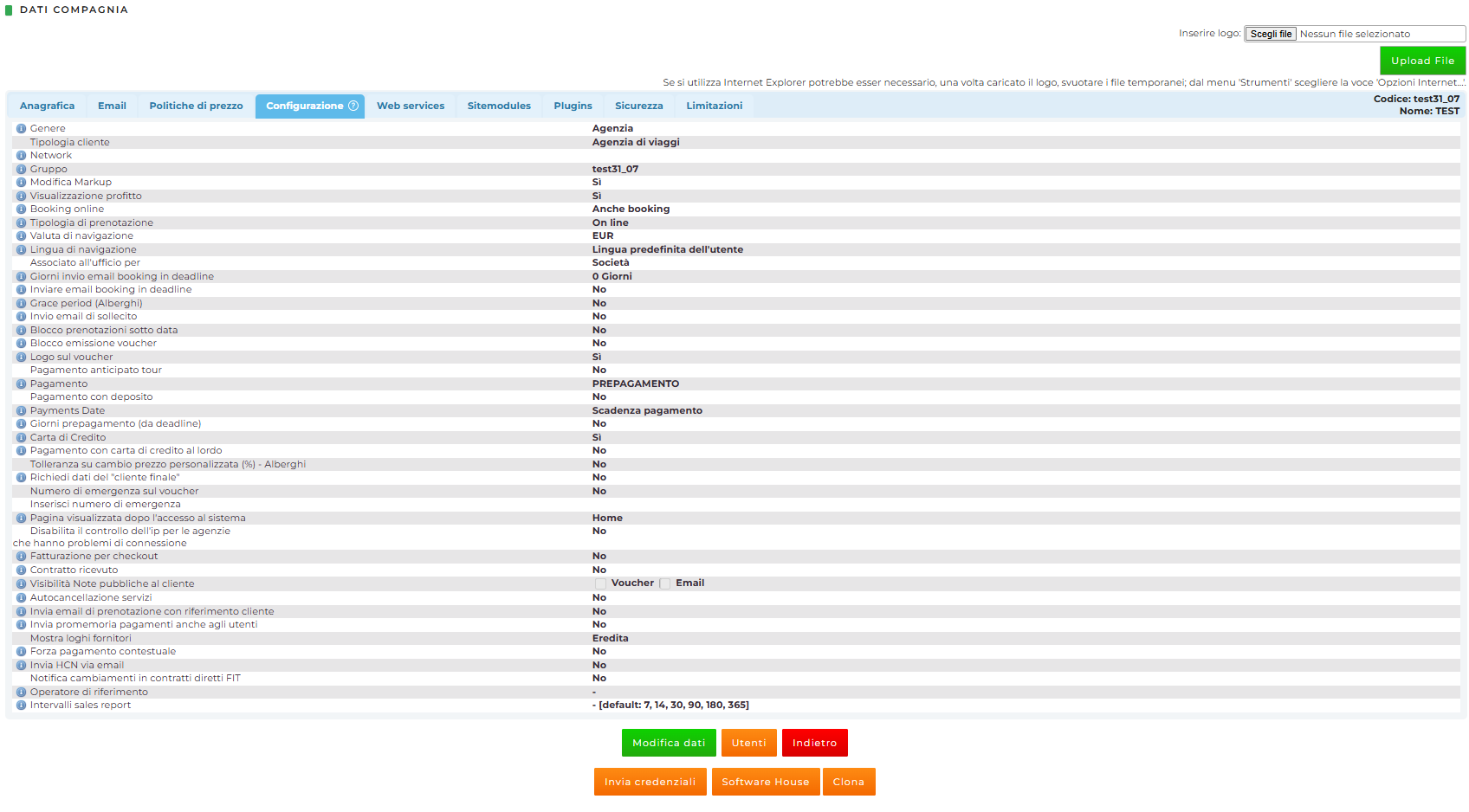Open the Anagrafica tab
Viewport: 1469px width, 812px height.
point(47,106)
